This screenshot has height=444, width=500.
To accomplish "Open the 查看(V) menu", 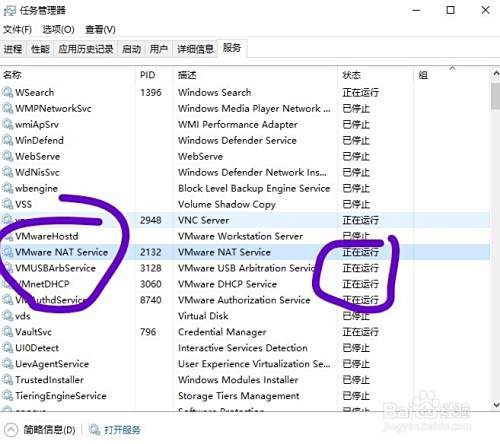I will (x=100, y=30).
